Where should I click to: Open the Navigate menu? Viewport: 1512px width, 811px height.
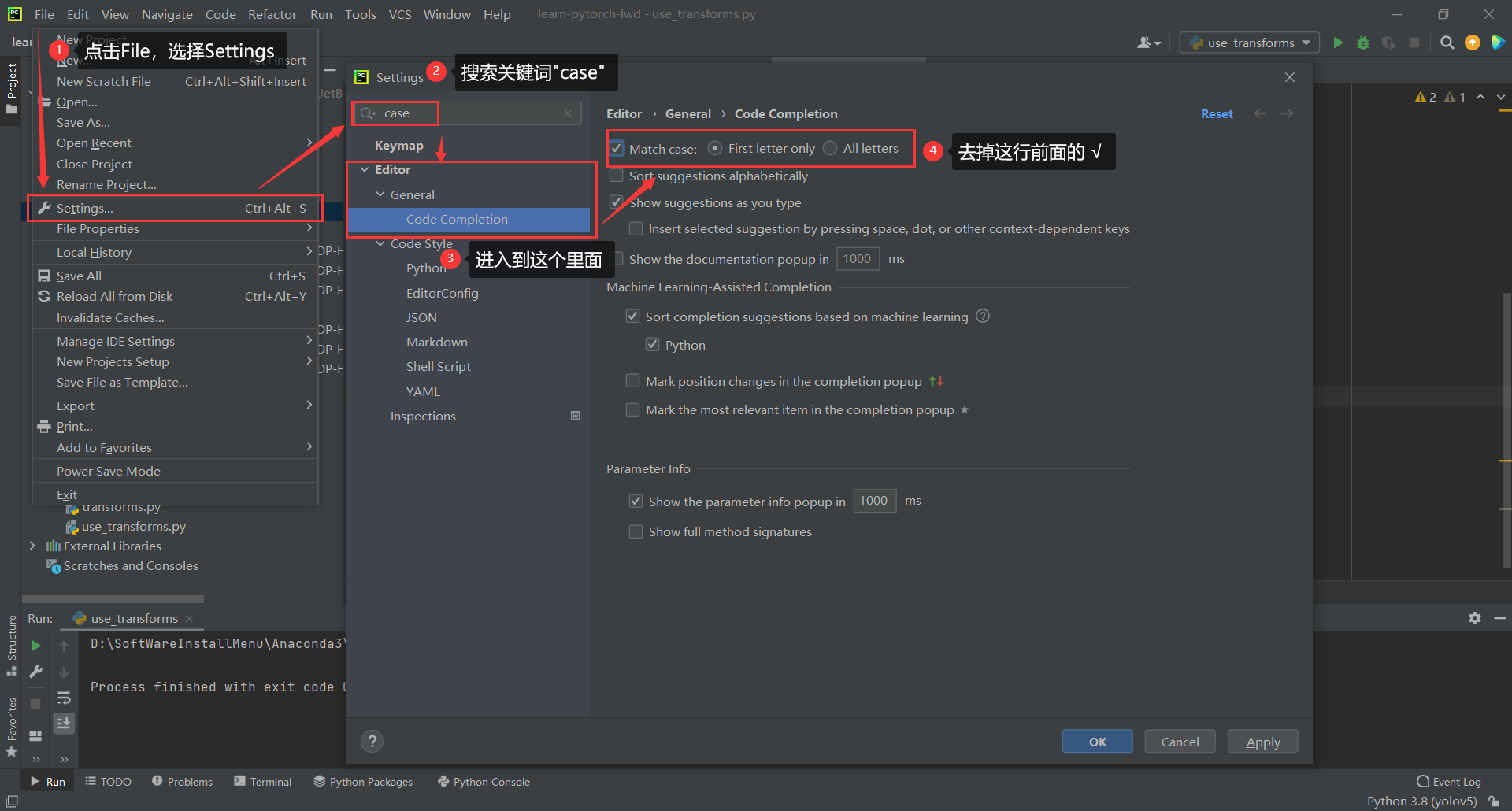167,14
